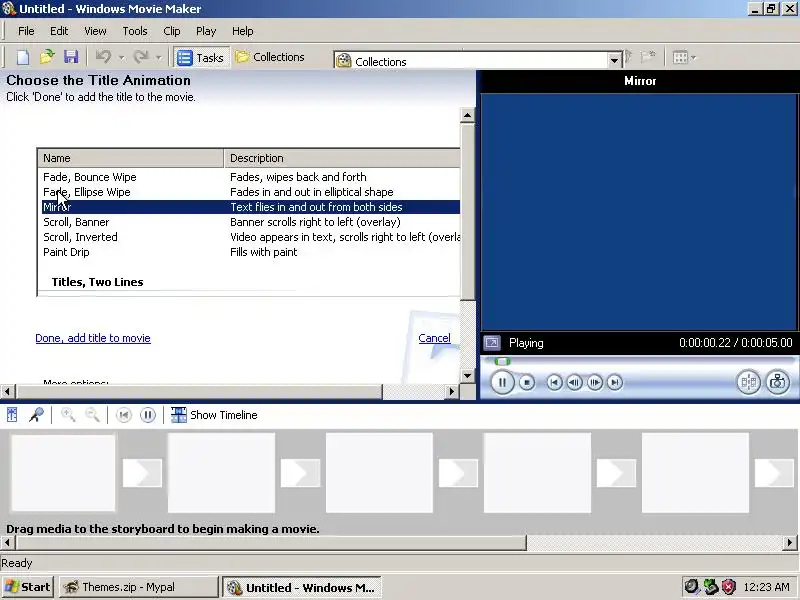800x600 pixels.
Task: Click the task pane scroll right arrow
Action: tap(452, 391)
